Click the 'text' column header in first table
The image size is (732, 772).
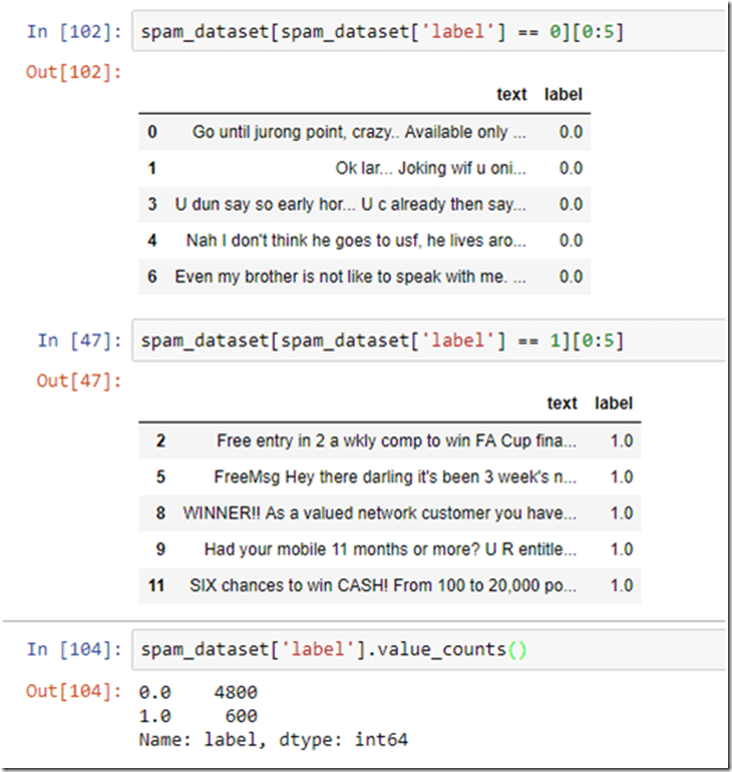click(511, 95)
